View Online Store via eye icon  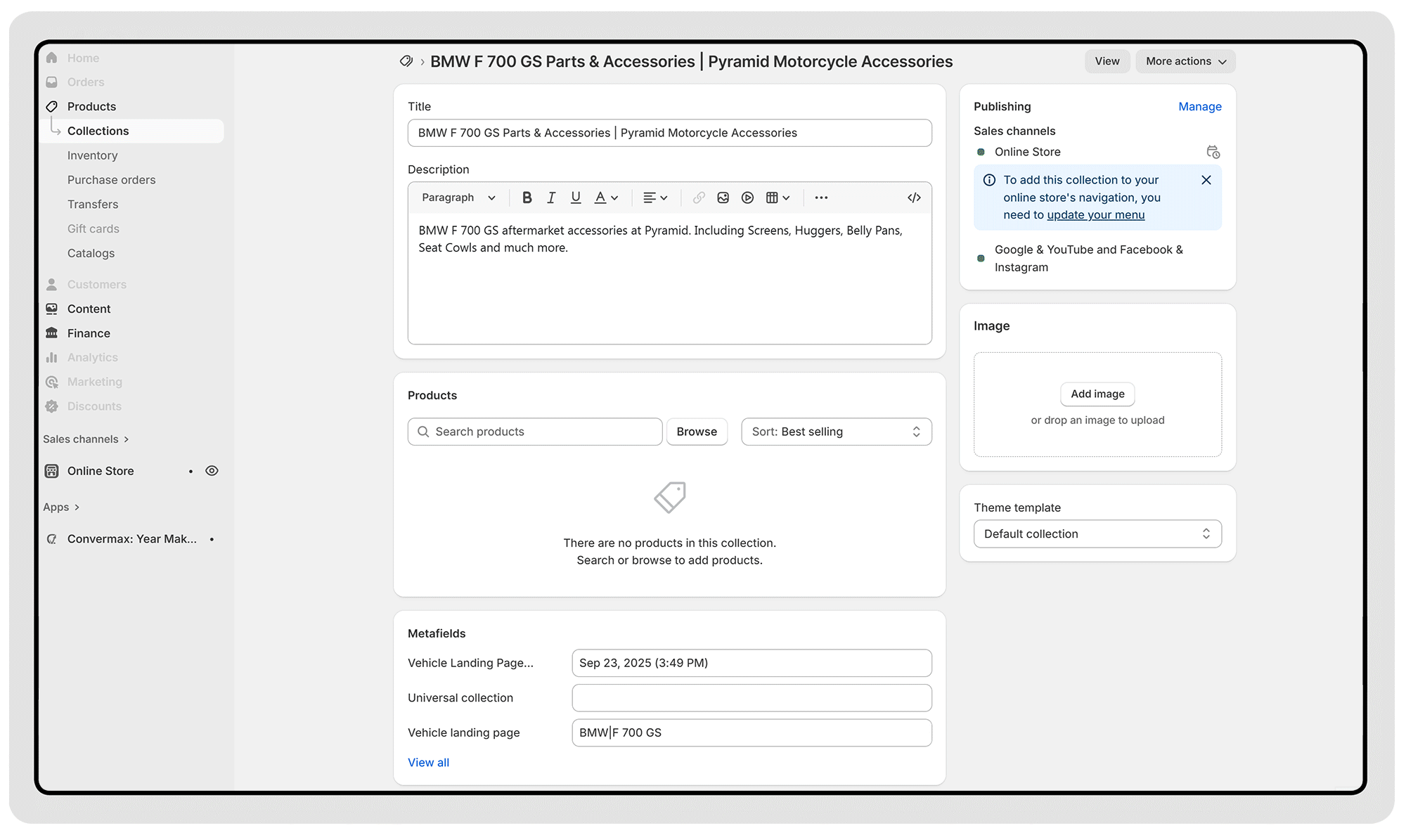click(212, 471)
